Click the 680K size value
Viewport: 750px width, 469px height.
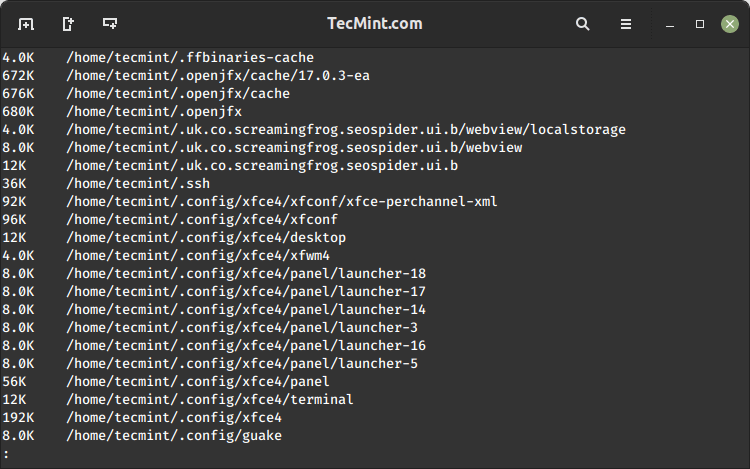coord(18,111)
